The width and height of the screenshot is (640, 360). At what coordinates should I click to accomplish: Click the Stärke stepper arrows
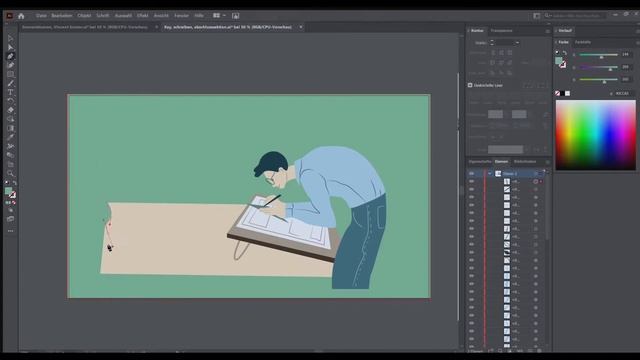(492, 42)
